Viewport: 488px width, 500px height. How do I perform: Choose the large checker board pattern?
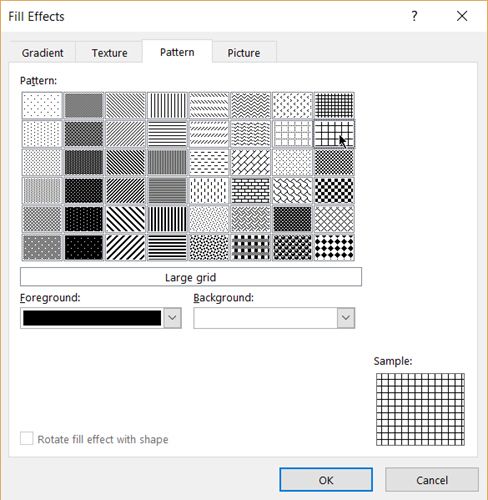(334, 191)
